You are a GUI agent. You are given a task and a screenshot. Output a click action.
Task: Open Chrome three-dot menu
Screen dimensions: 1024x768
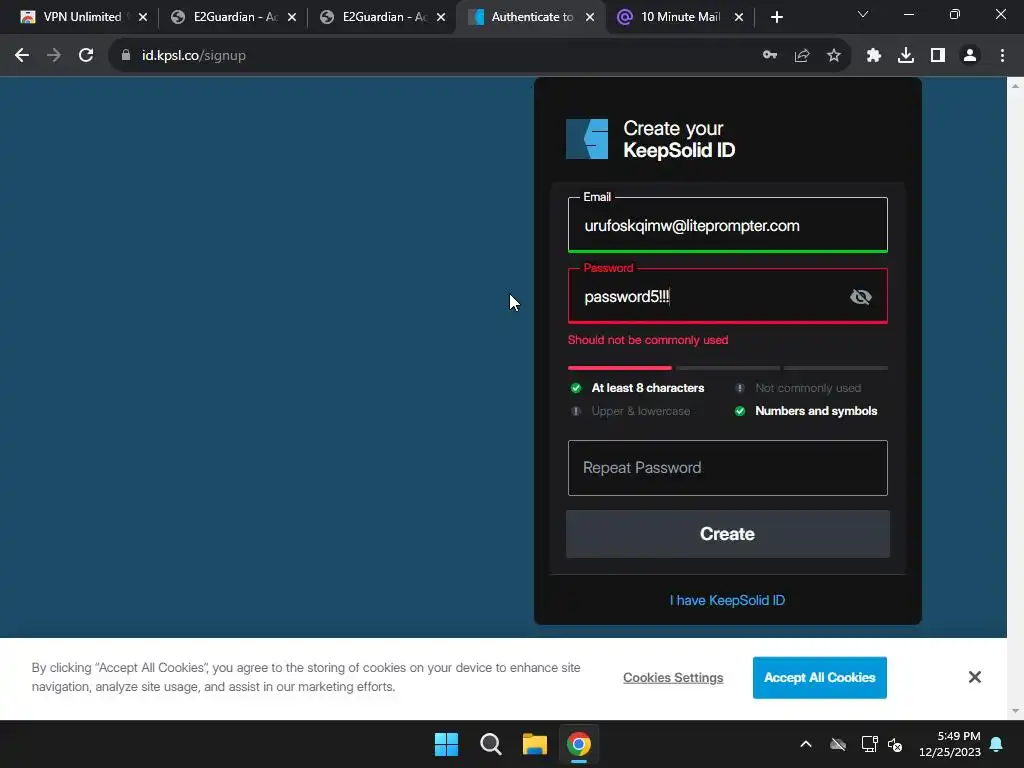pyautogui.click(x=1002, y=56)
